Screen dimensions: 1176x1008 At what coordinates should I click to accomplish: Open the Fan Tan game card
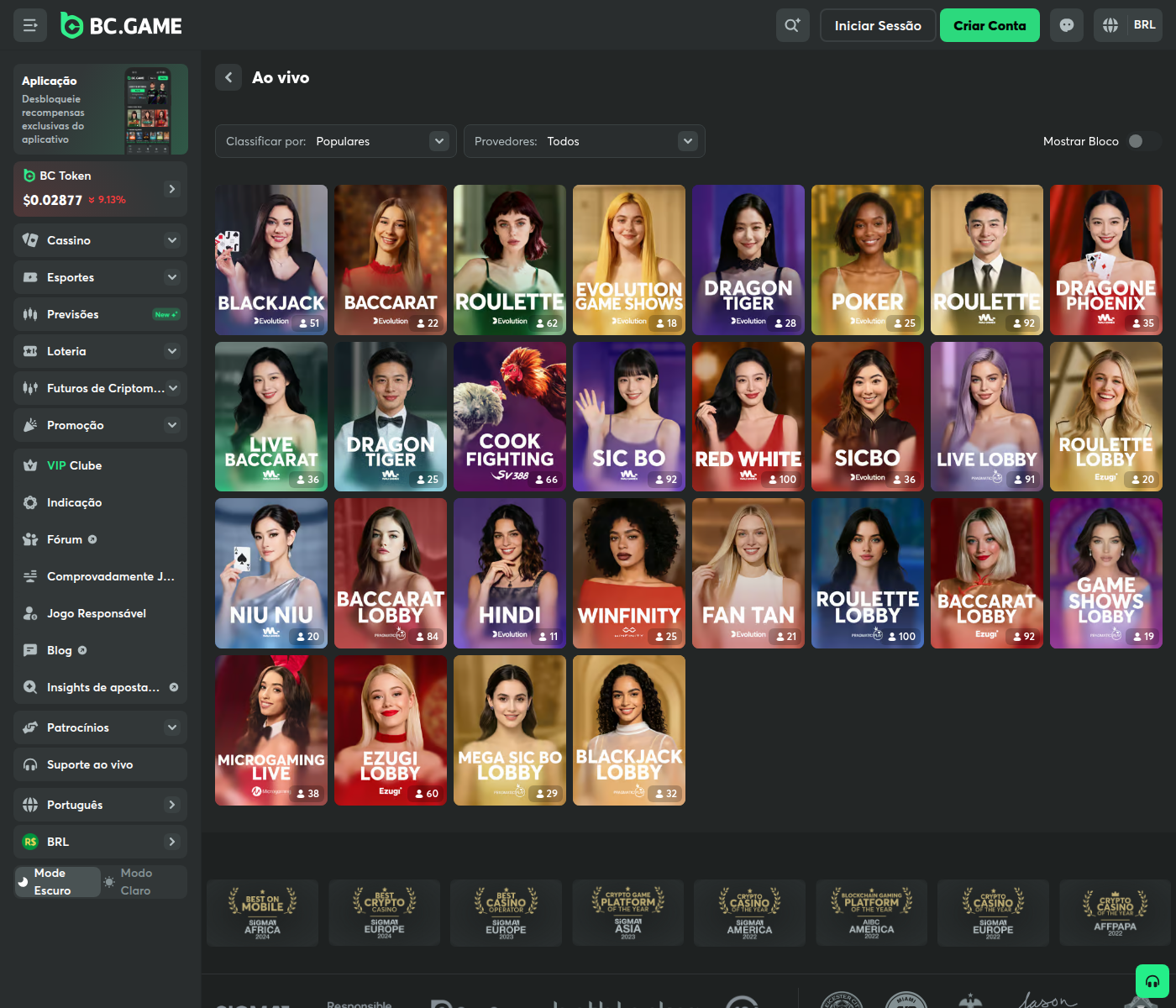(x=748, y=574)
